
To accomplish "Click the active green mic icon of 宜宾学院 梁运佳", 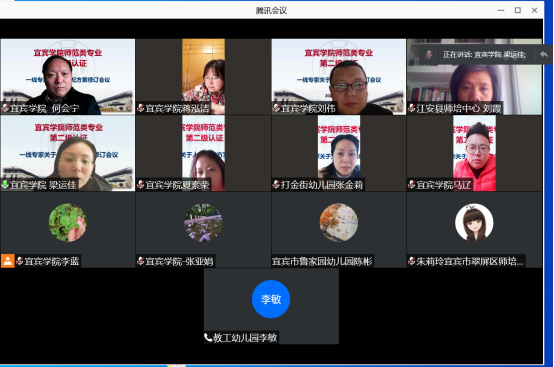I will [x=5, y=184].
